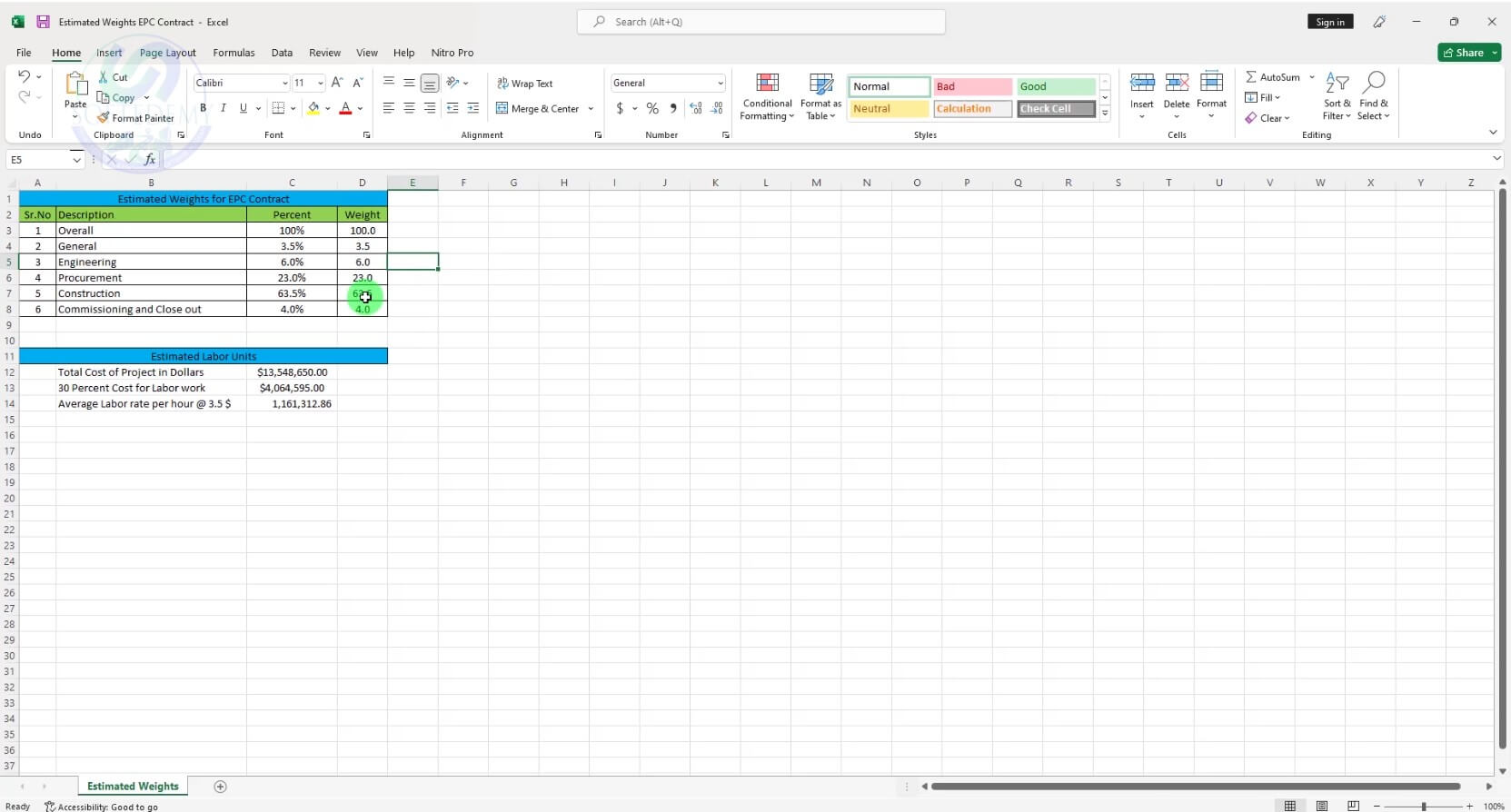Screen dimensions: 1511x812
Task: Click the Insert cells icon
Action: [1142, 84]
